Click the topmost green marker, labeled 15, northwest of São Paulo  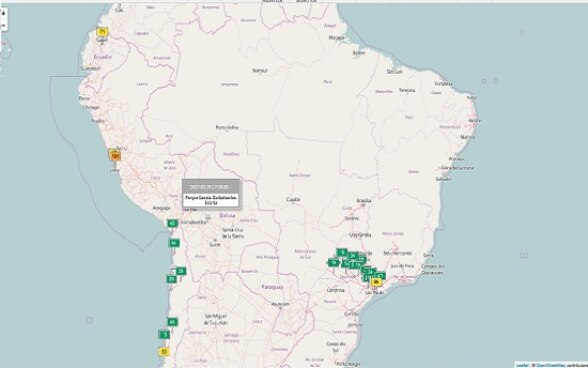point(342,252)
